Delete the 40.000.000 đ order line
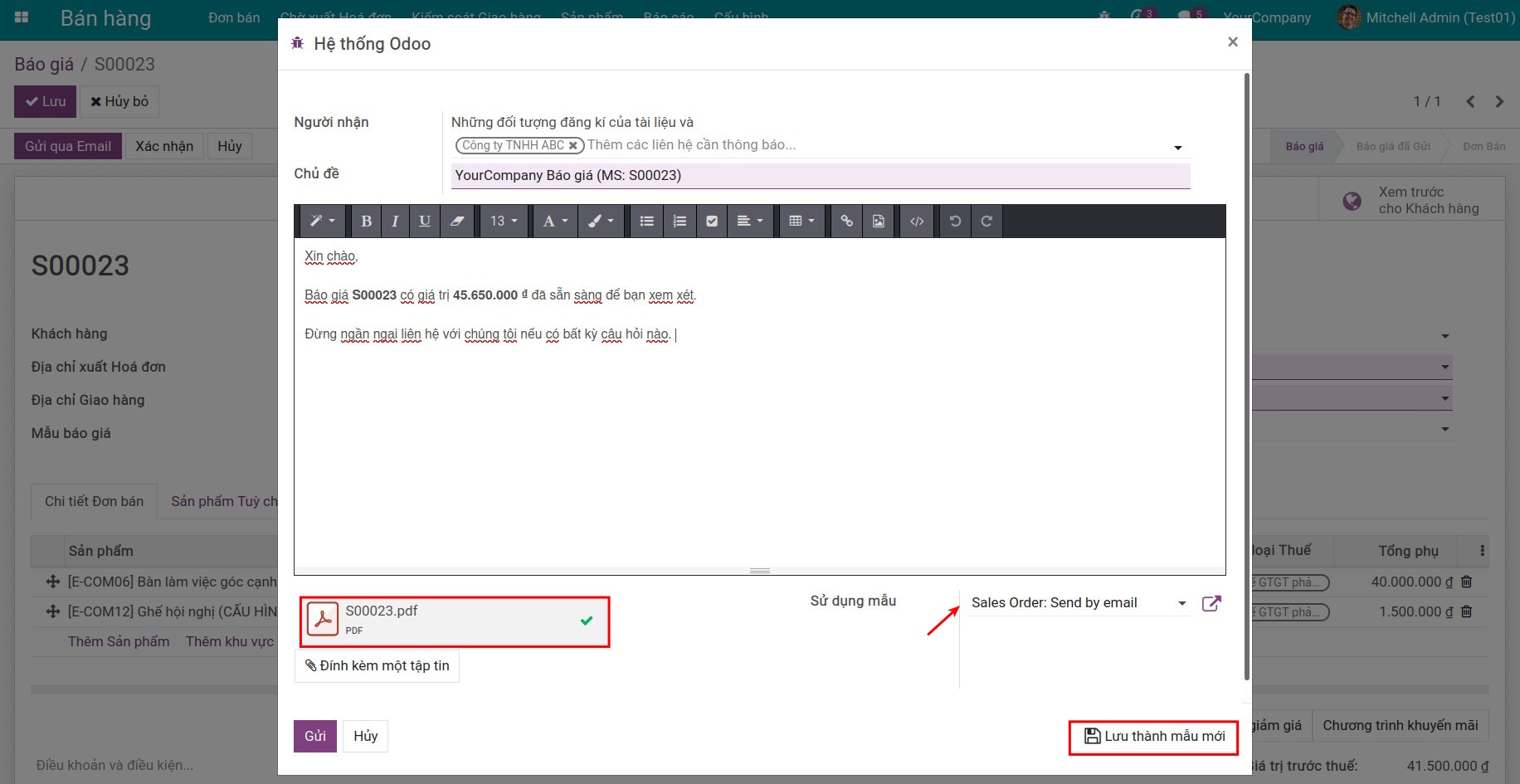 tap(1466, 582)
